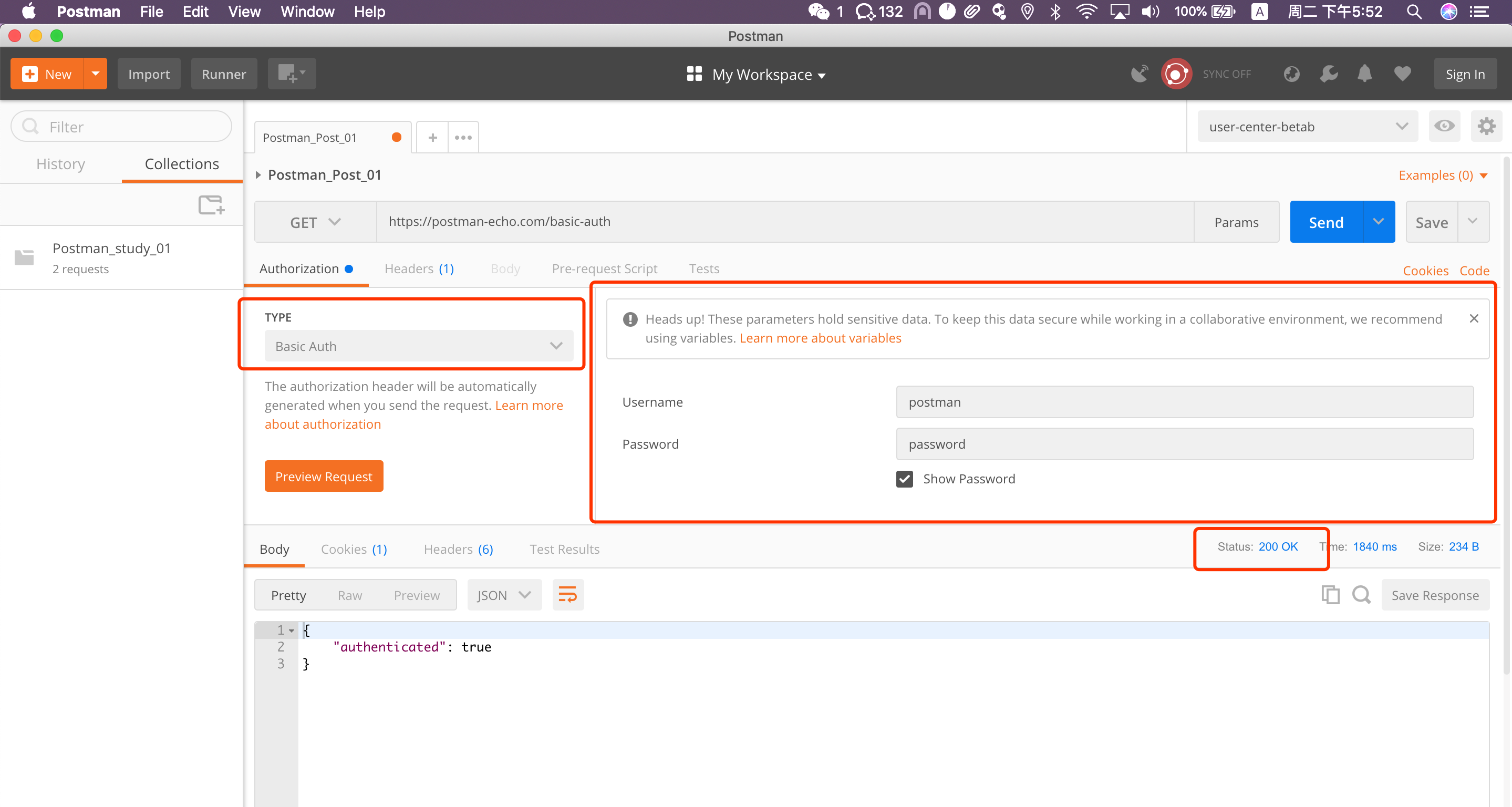The image size is (1512, 807).
Task: Click the Save Response button
Action: [x=1435, y=595]
